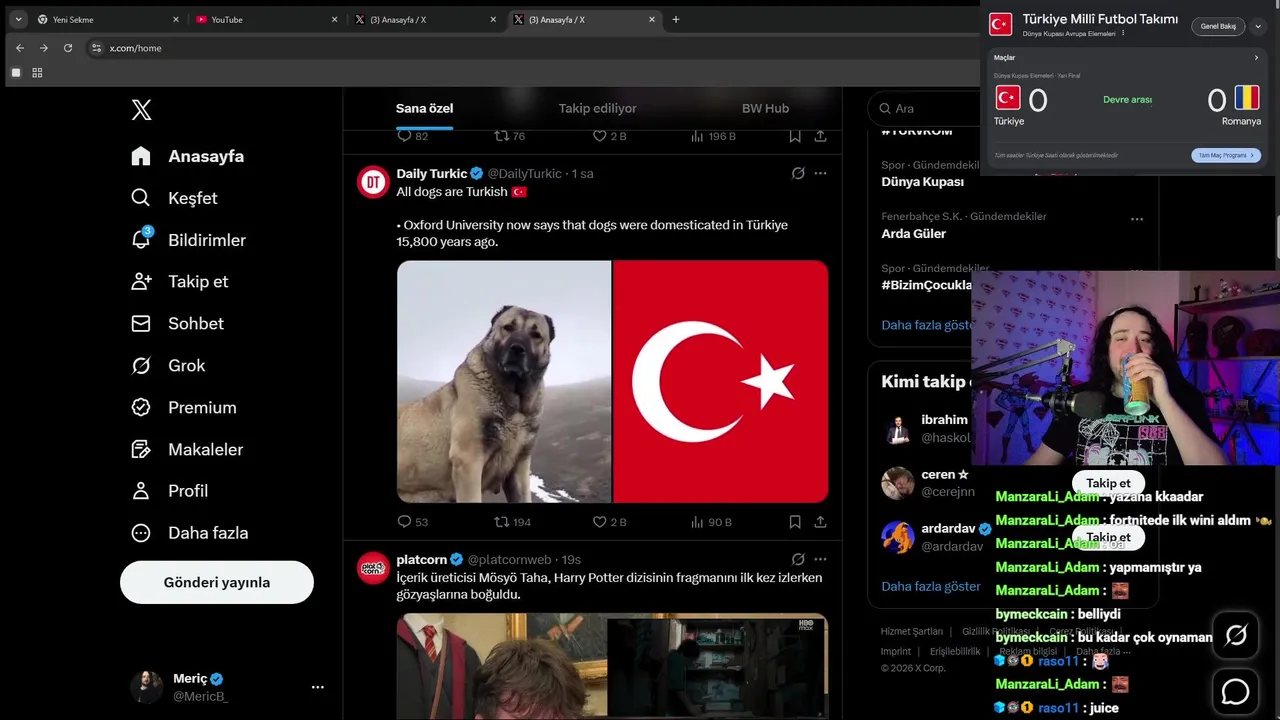Open Makaleler articles

click(187, 450)
